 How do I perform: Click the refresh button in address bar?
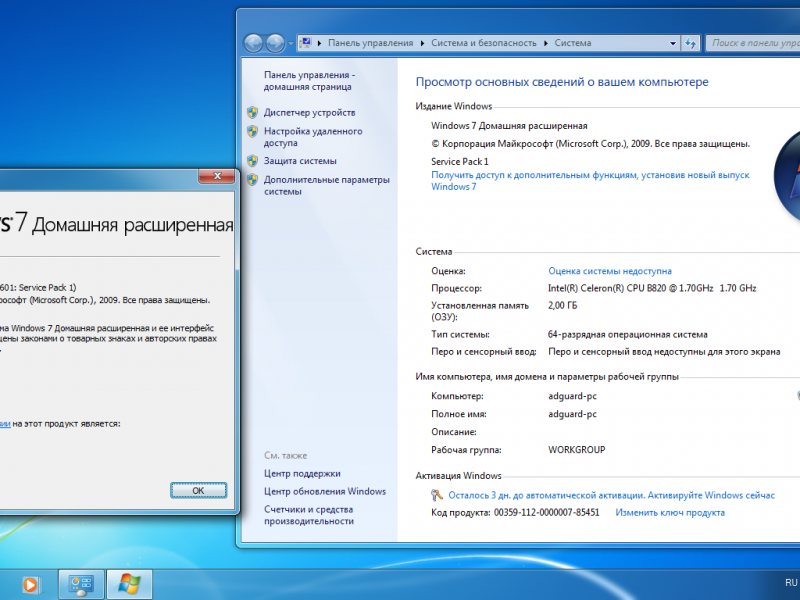(x=690, y=43)
